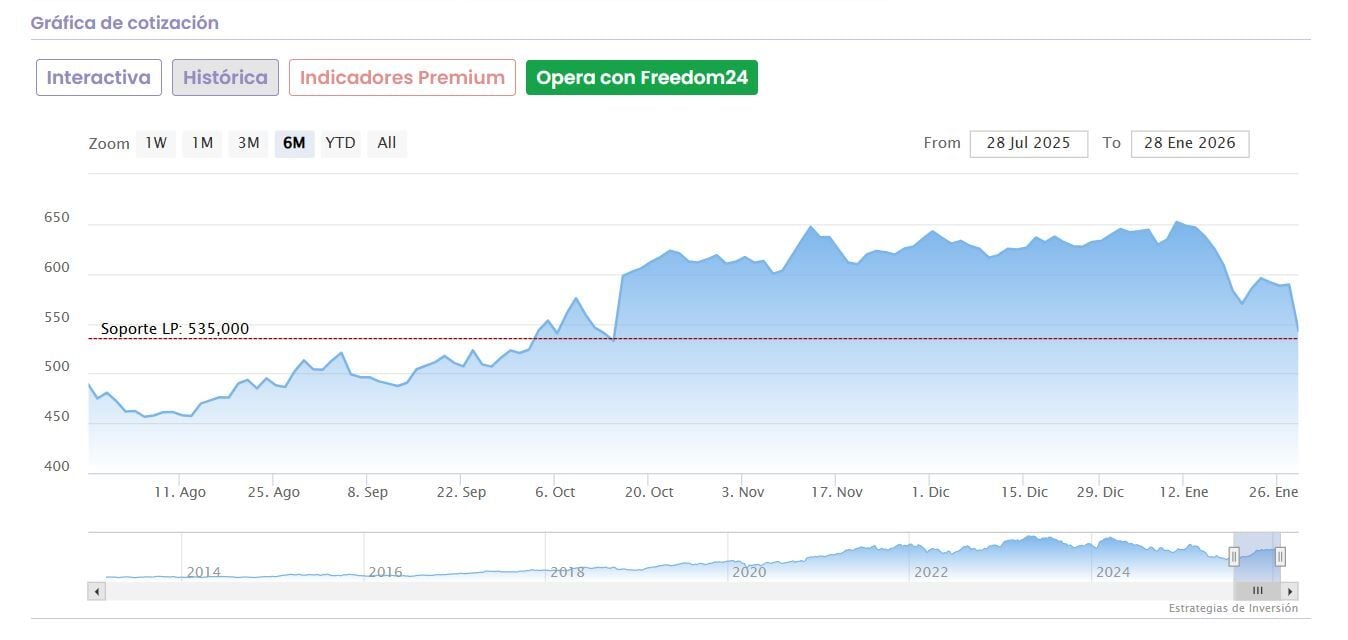Click the Opera con Freedom24 button
This screenshot has height=640, width=1348.
641,78
